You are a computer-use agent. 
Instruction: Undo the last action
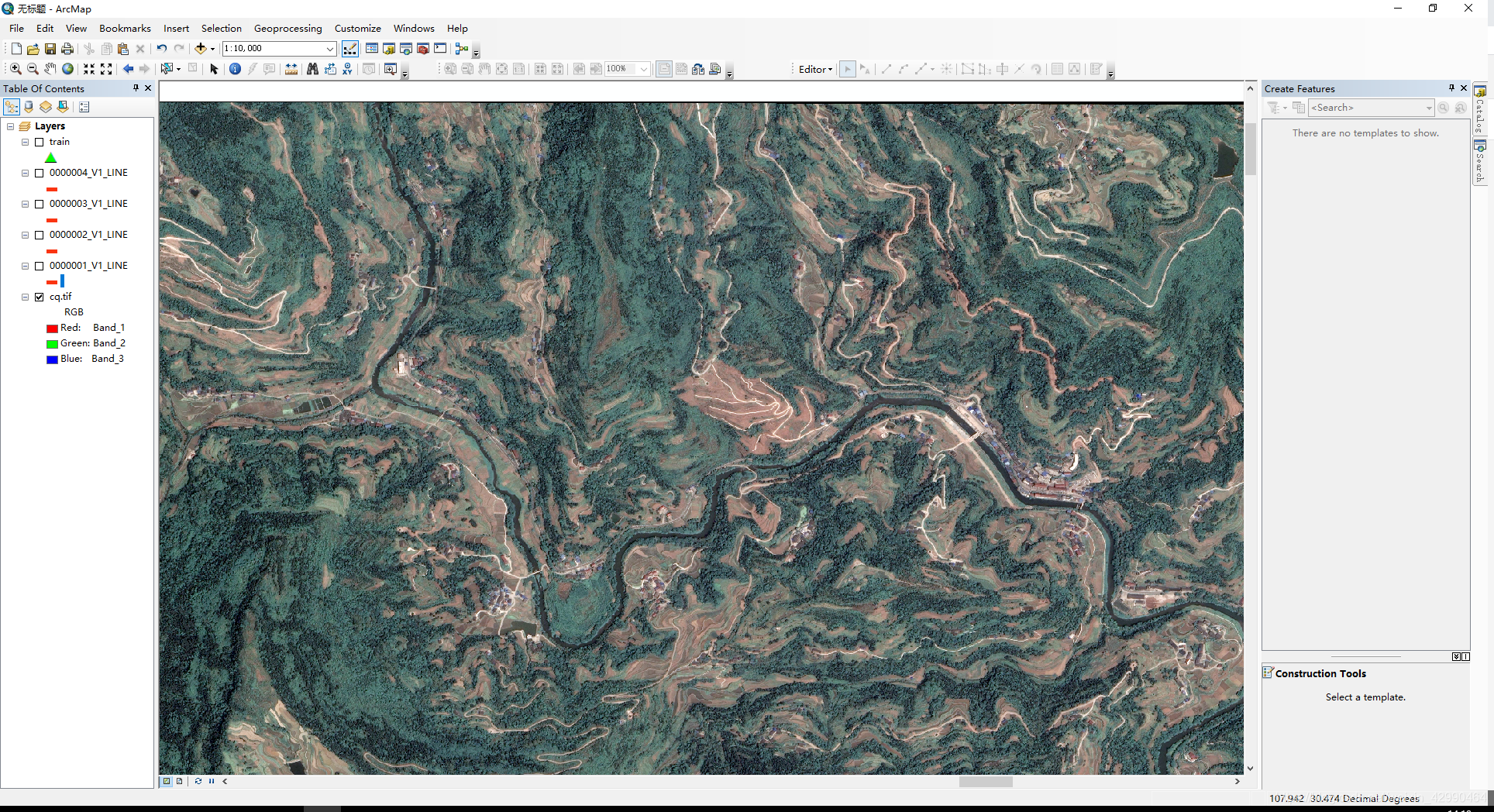162,49
